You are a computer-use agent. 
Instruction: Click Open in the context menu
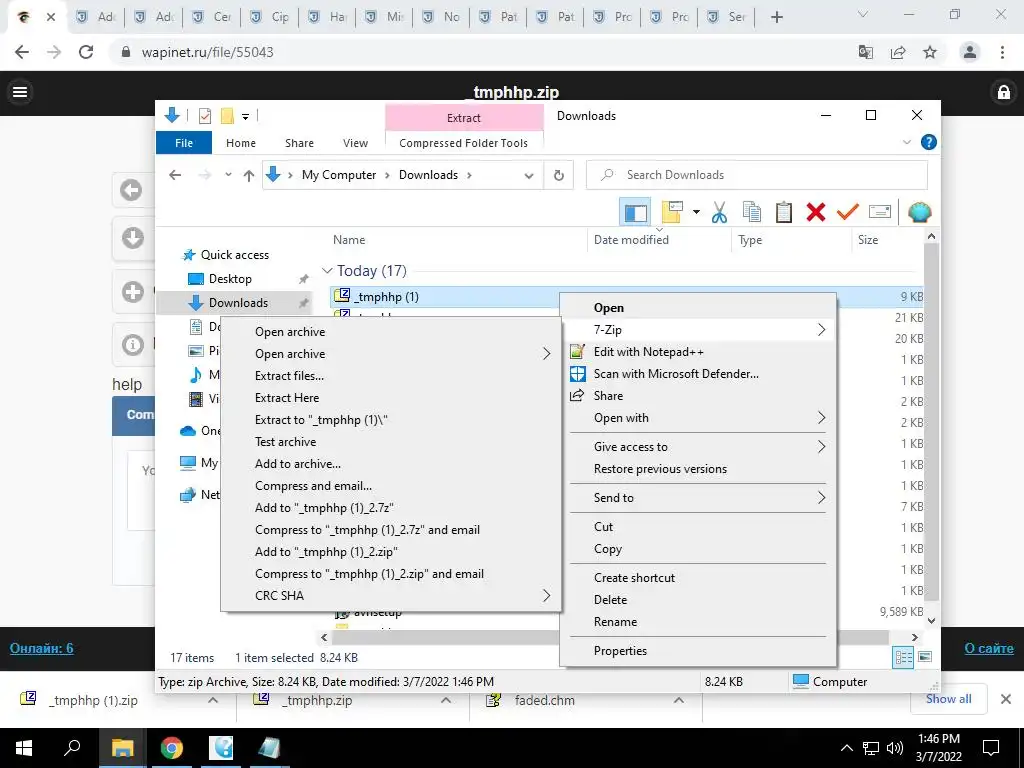698,308
